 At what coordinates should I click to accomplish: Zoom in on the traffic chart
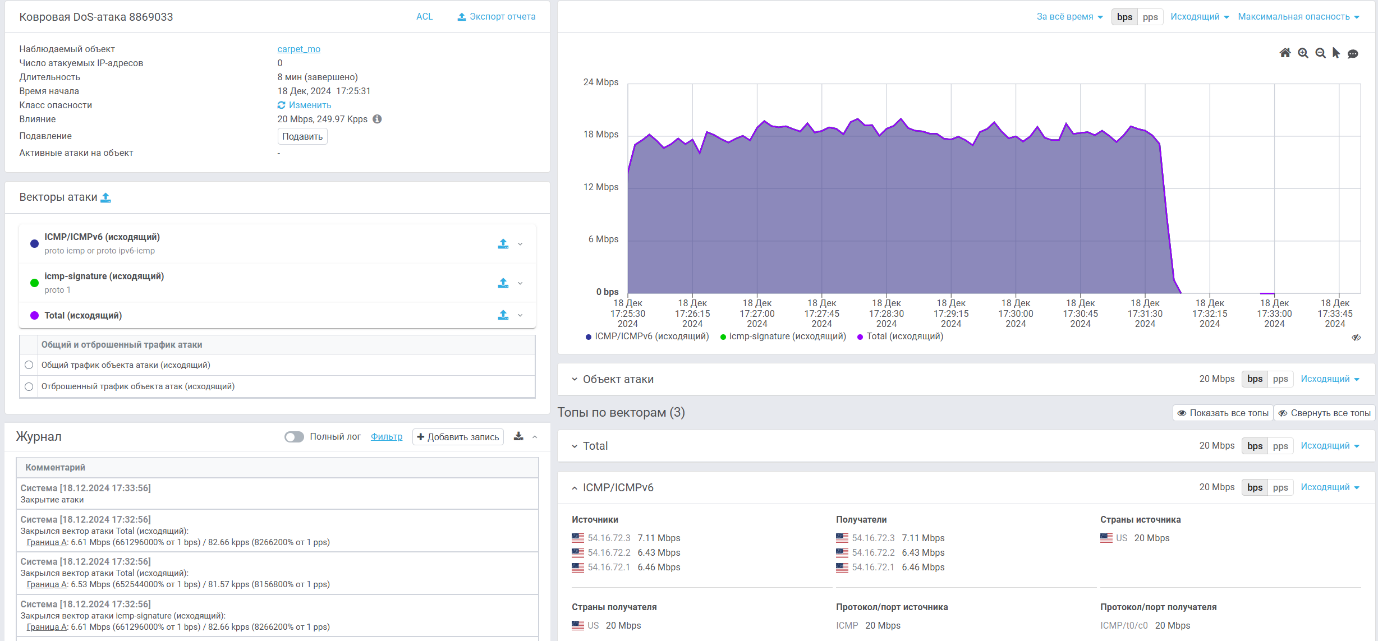pyautogui.click(x=1303, y=53)
